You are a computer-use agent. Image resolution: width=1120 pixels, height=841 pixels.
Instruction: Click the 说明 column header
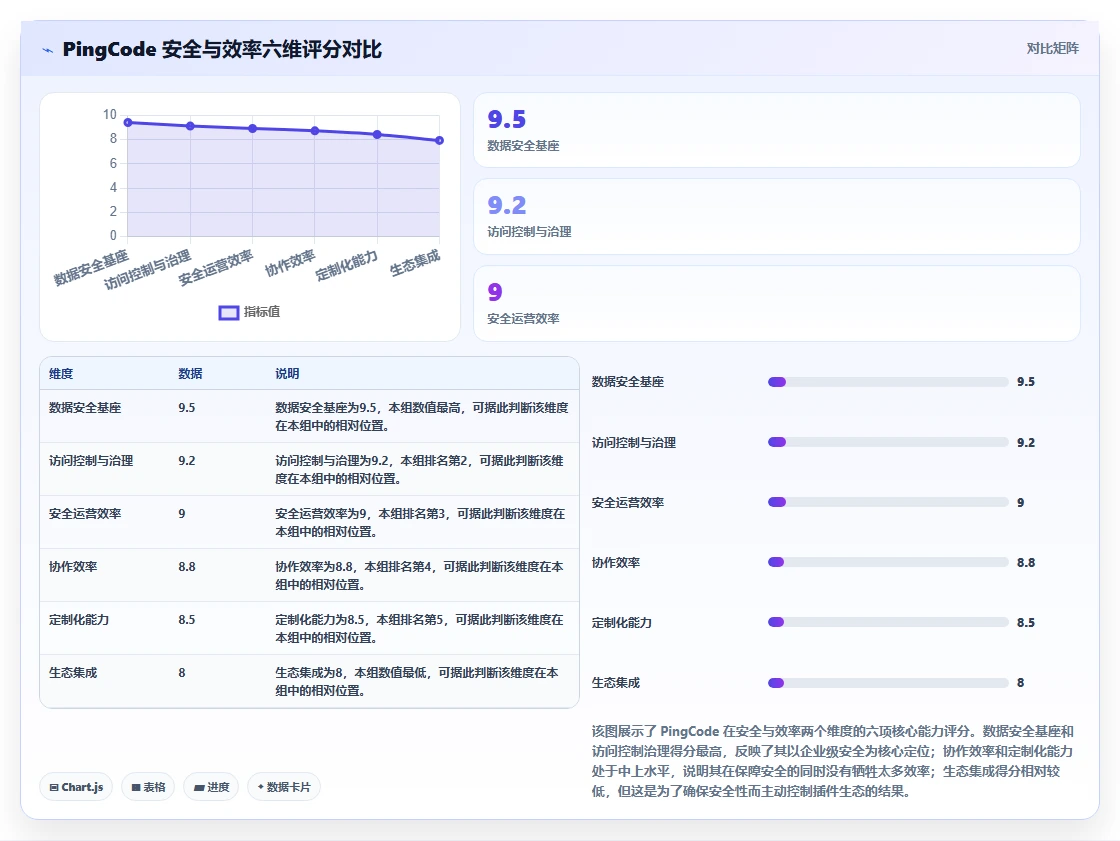(287, 374)
